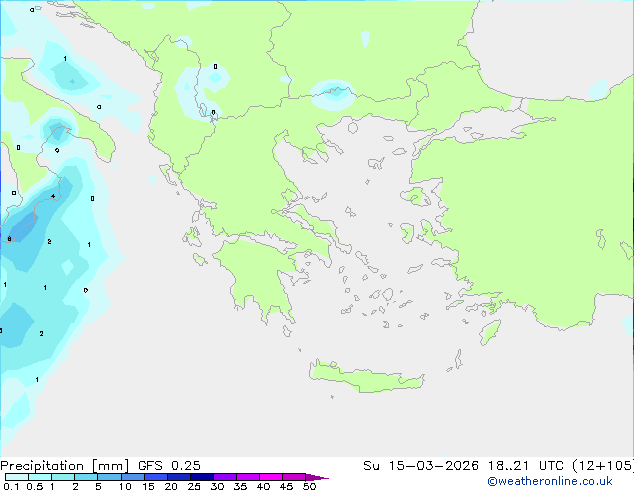Pick the 25–30 mm dark navy swatch
This screenshot has width=634, height=490.
[201, 477]
